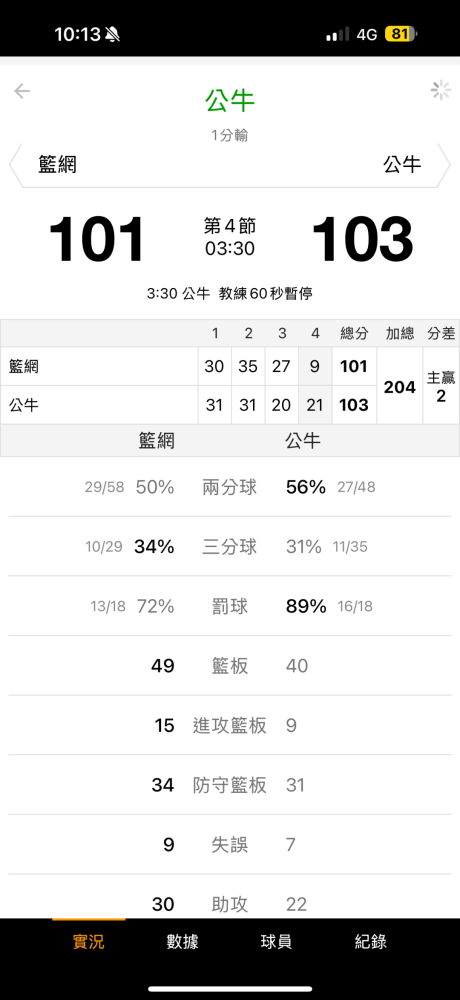The height and width of the screenshot is (1000, 460).
Task: Switch to the 實況 tab
Action: tap(89, 941)
